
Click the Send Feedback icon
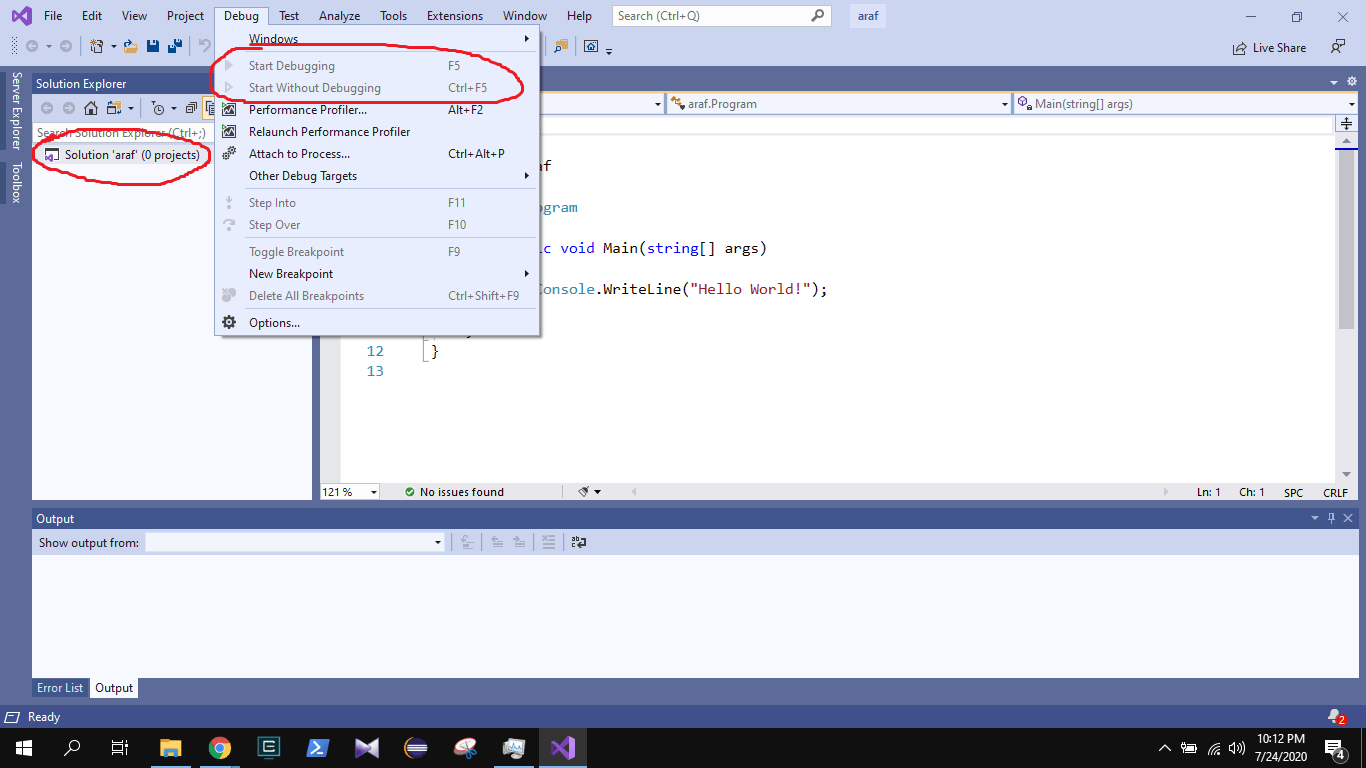point(1338,47)
